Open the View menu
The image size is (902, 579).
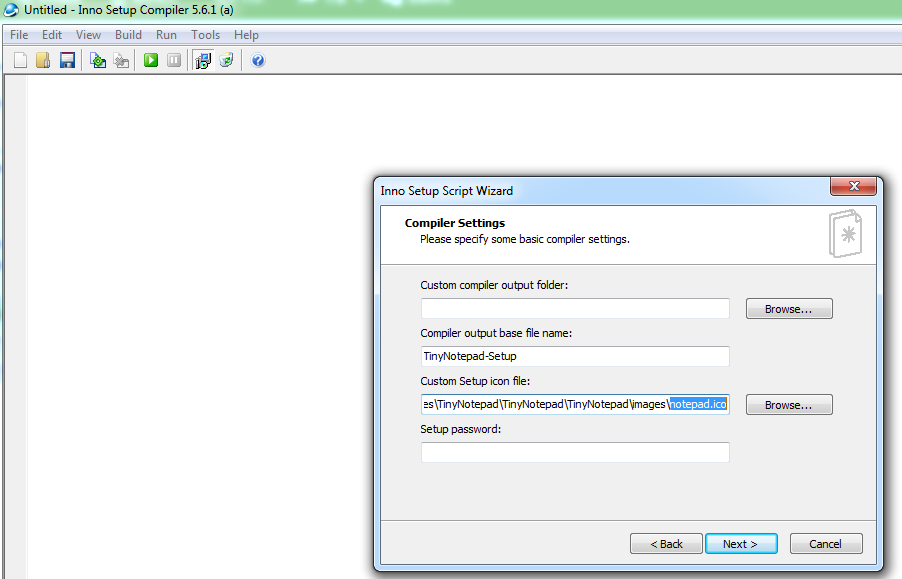tap(88, 35)
